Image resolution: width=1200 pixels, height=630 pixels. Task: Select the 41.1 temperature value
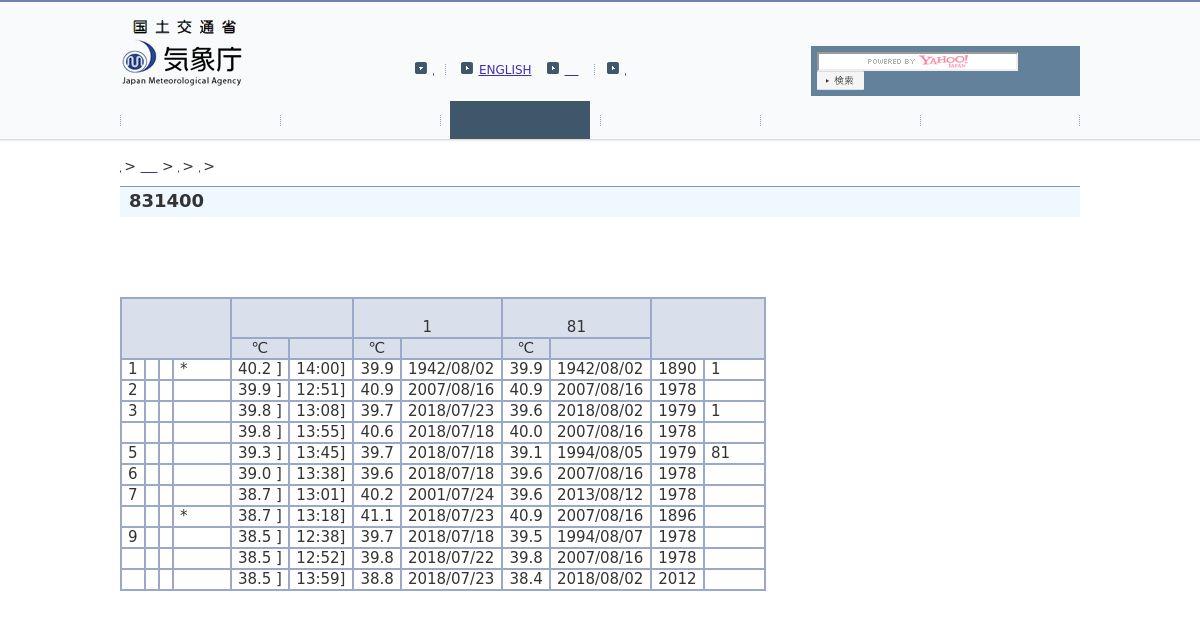pyautogui.click(x=377, y=516)
